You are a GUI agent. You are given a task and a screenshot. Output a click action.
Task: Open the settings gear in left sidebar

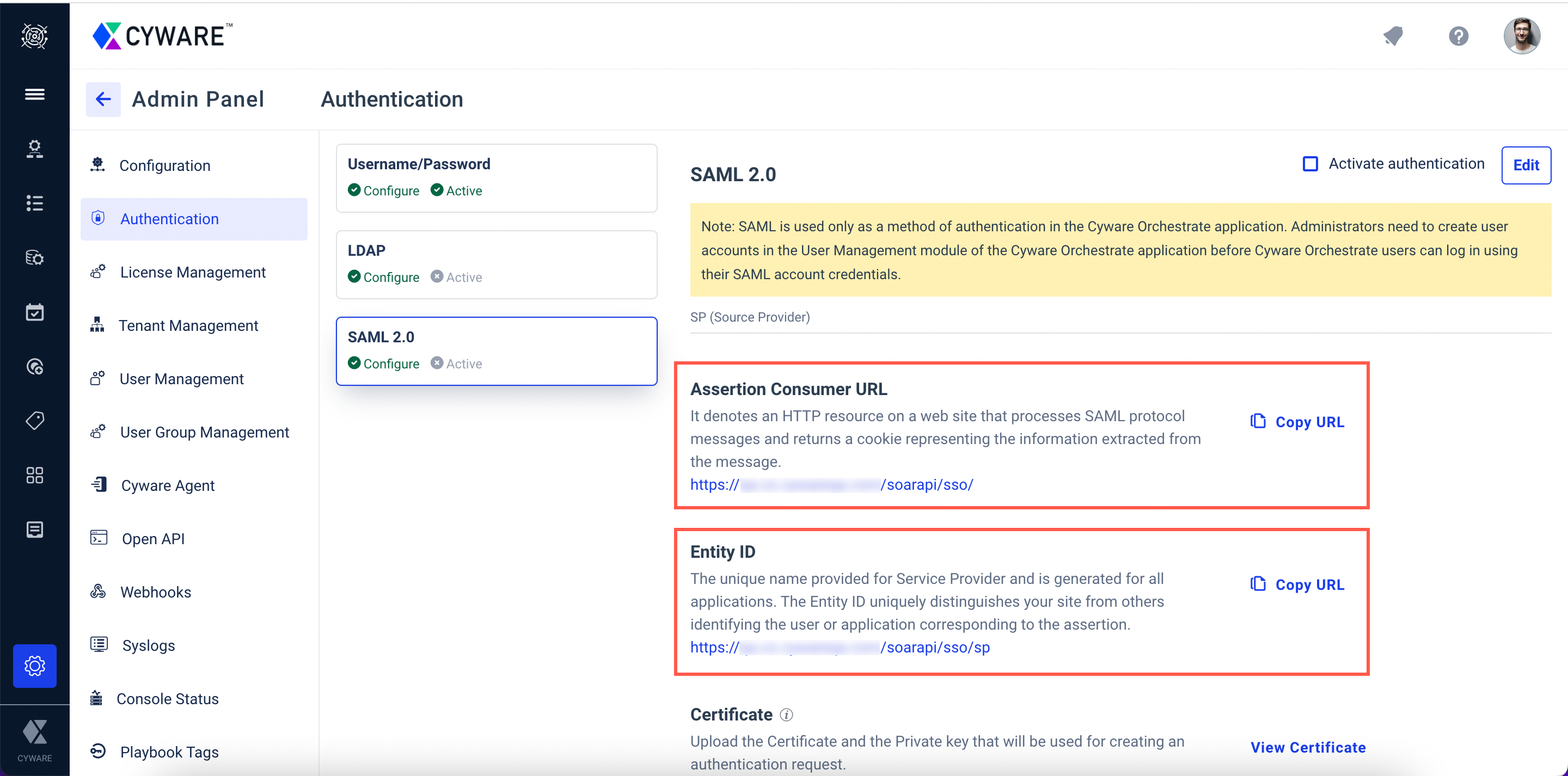tap(35, 665)
